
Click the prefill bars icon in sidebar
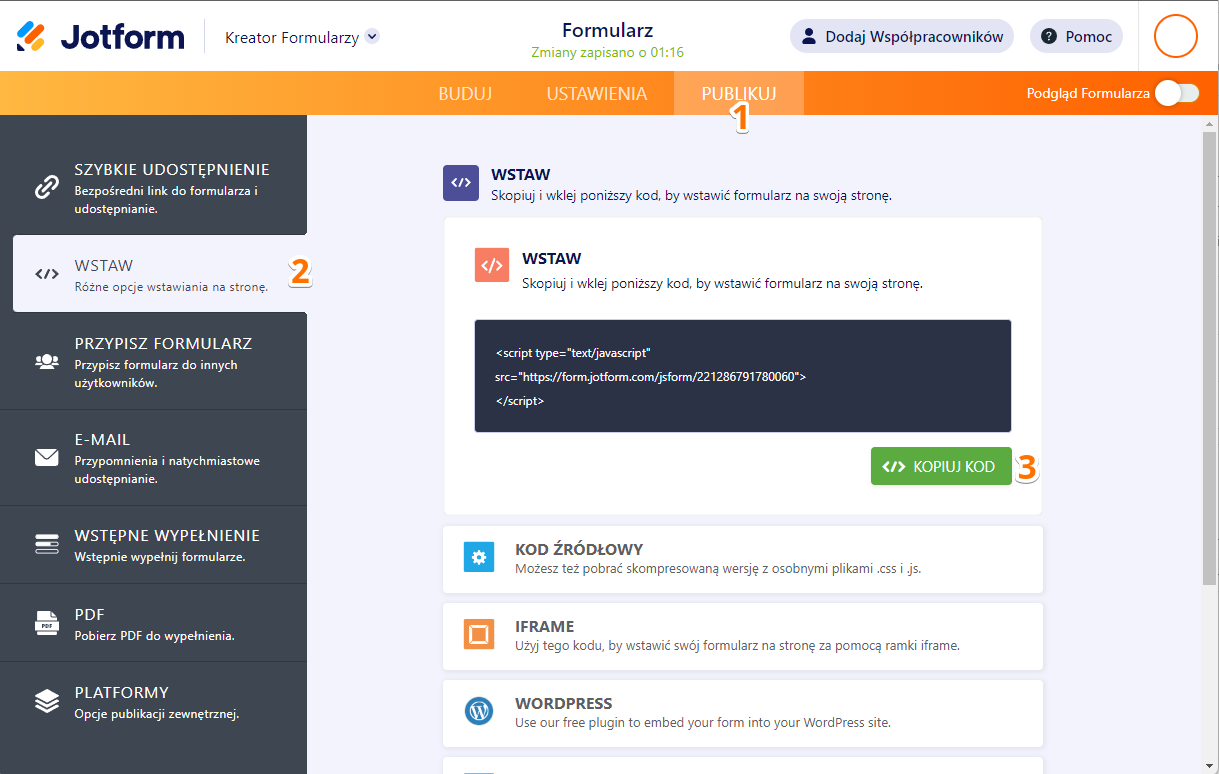coord(47,544)
